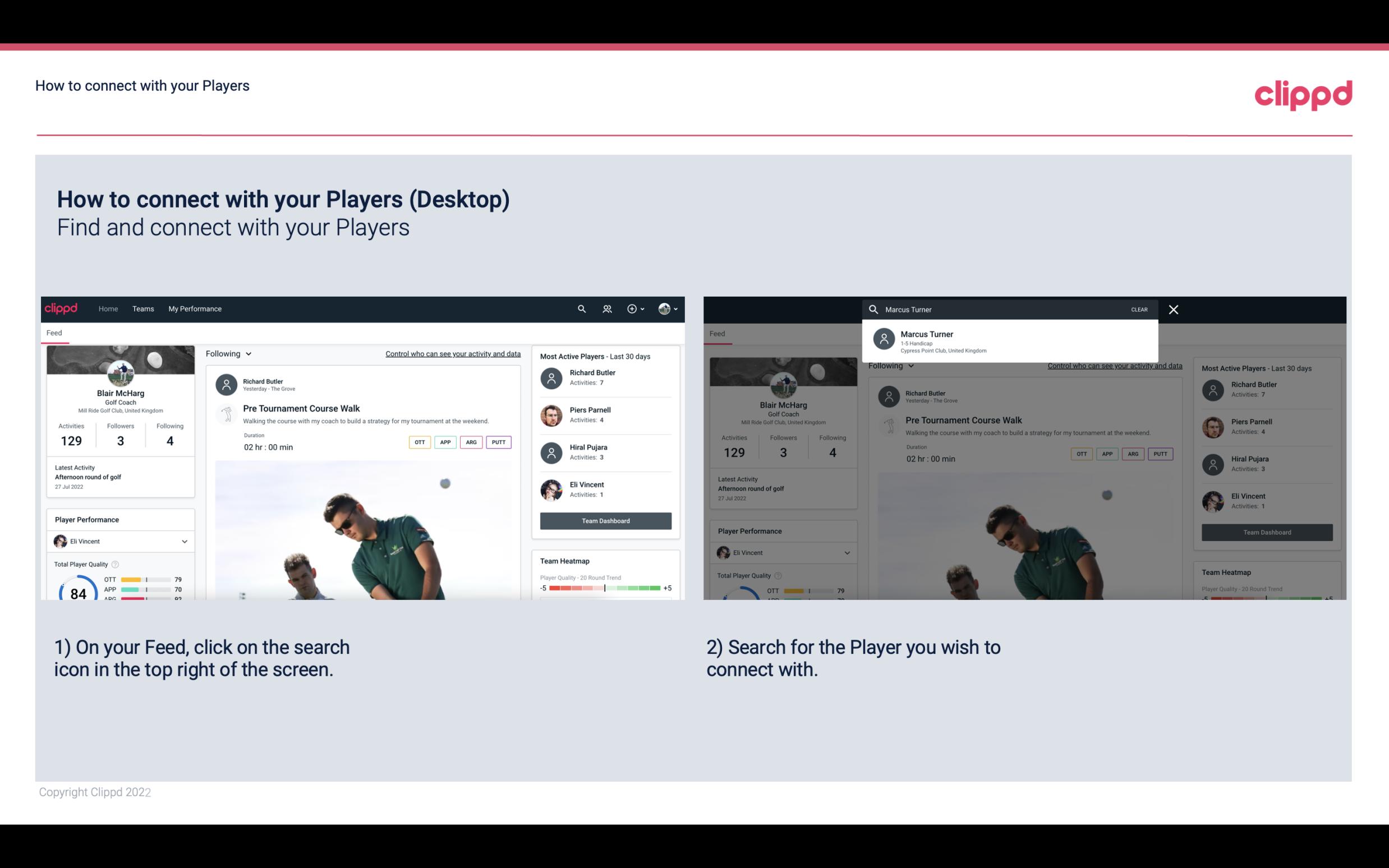Click the close X button on search overlay
Image resolution: width=1389 pixels, height=868 pixels.
click(x=1174, y=309)
